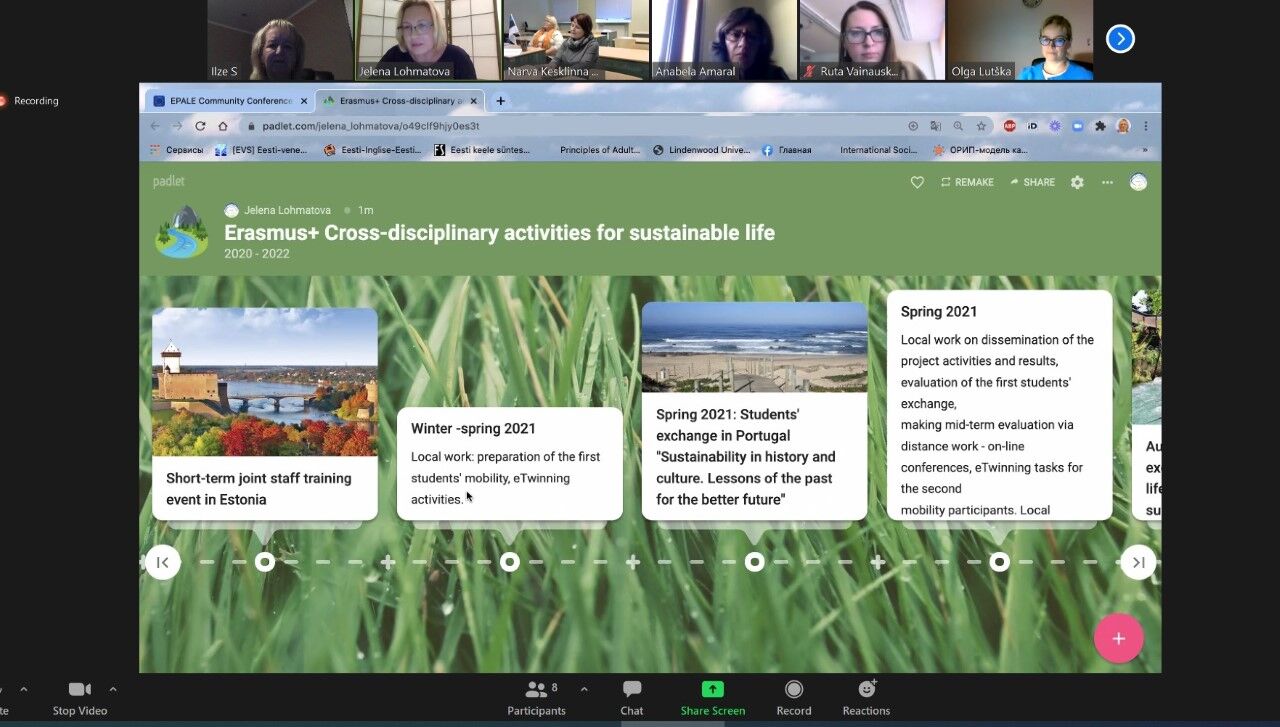The width and height of the screenshot is (1280, 727).
Task: Select timeline marker under Portugal exchange post
Action: click(x=755, y=562)
